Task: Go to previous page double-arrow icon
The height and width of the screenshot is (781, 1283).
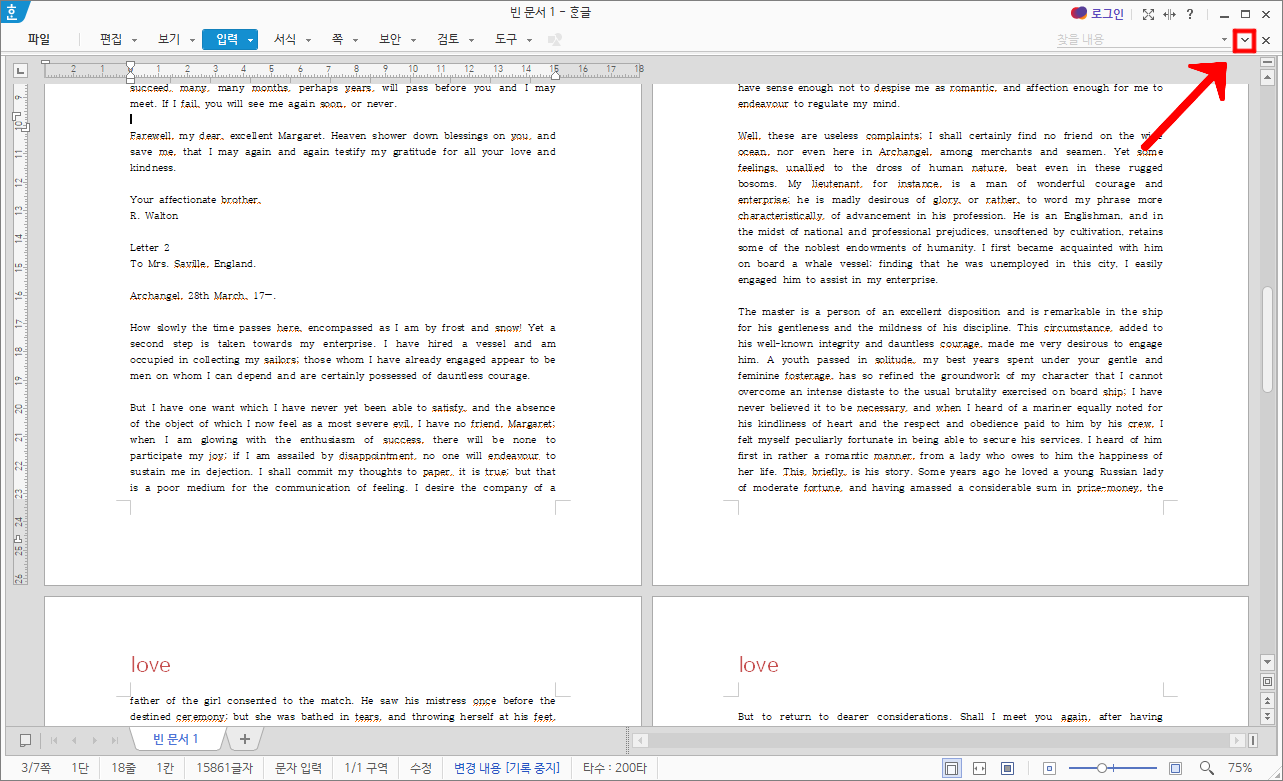Action: [x=1267, y=698]
